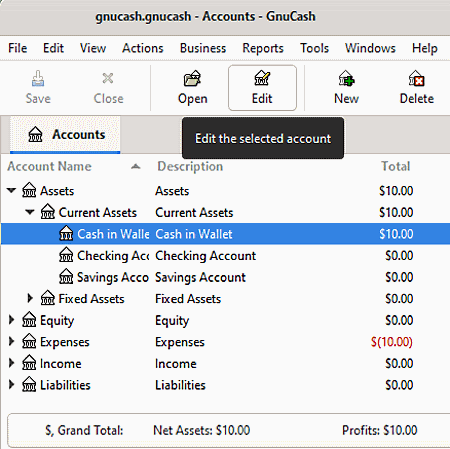Collapse the Current Assets subtree
Image resolution: width=450 pixels, height=449 pixels.
tap(30, 212)
